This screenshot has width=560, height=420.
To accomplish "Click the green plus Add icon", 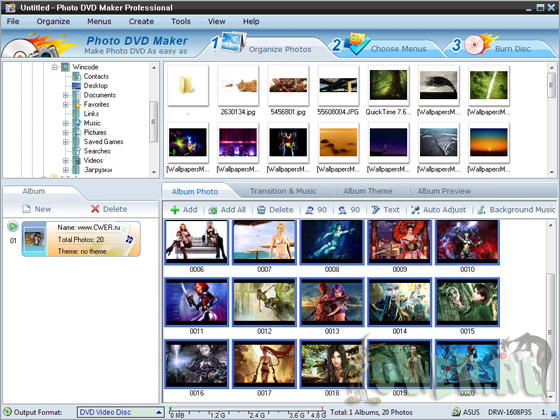I will [175, 210].
